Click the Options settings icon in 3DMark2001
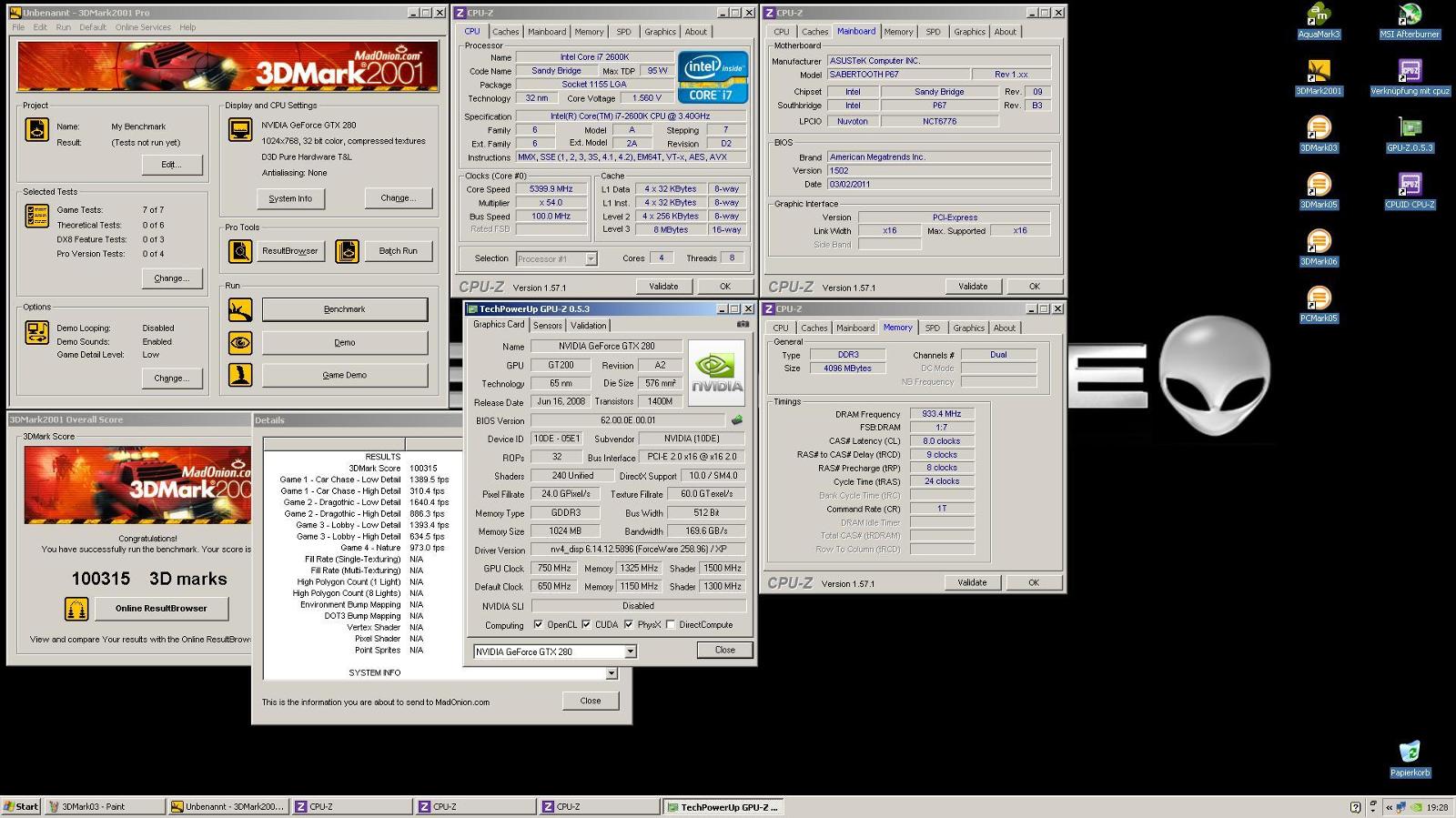This screenshot has width=1456, height=818. pyautogui.click(x=37, y=332)
